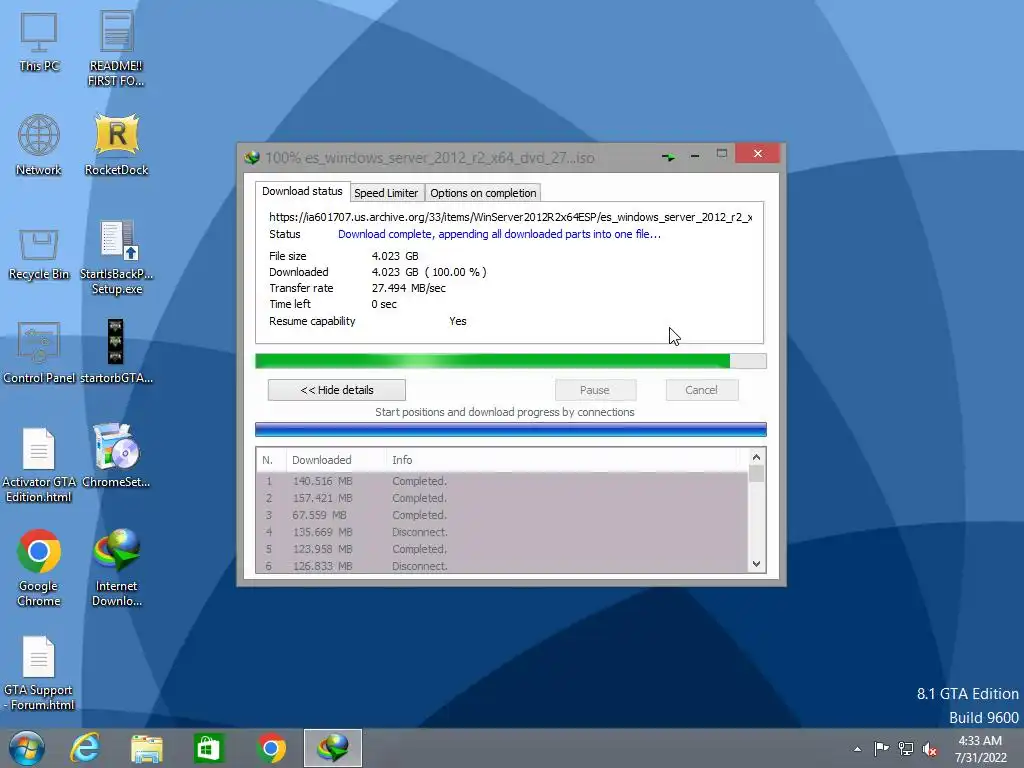The width and height of the screenshot is (1024, 768).
Task: Select connection row 6 with 126.833 MB
Action: click(x=502, y=566)
